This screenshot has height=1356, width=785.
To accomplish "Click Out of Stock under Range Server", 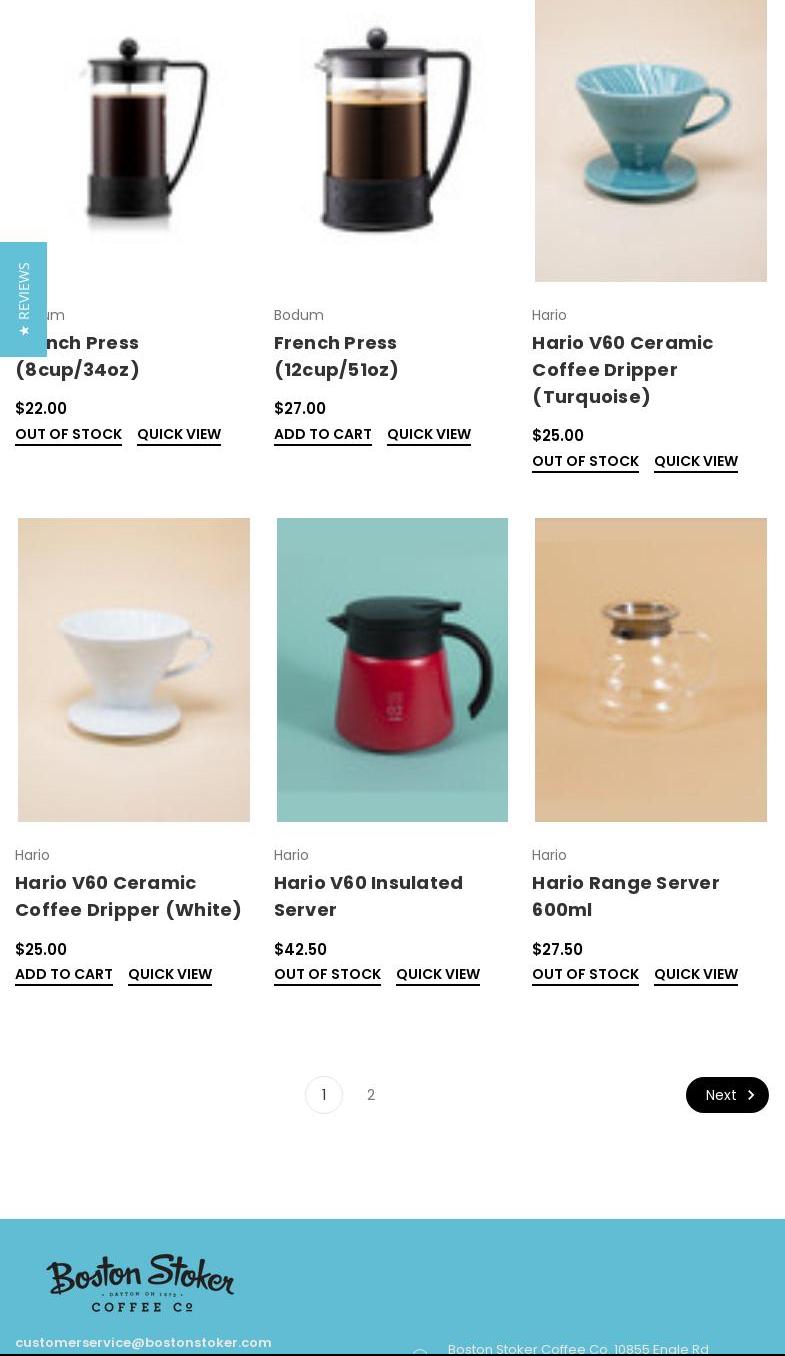I will [585, 974].
